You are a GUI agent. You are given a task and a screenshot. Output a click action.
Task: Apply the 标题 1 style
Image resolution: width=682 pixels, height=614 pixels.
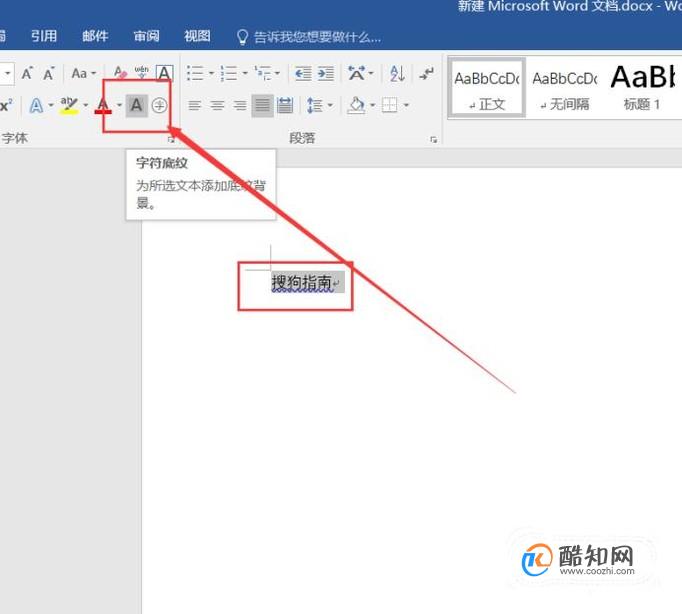(x=642, y=88)
